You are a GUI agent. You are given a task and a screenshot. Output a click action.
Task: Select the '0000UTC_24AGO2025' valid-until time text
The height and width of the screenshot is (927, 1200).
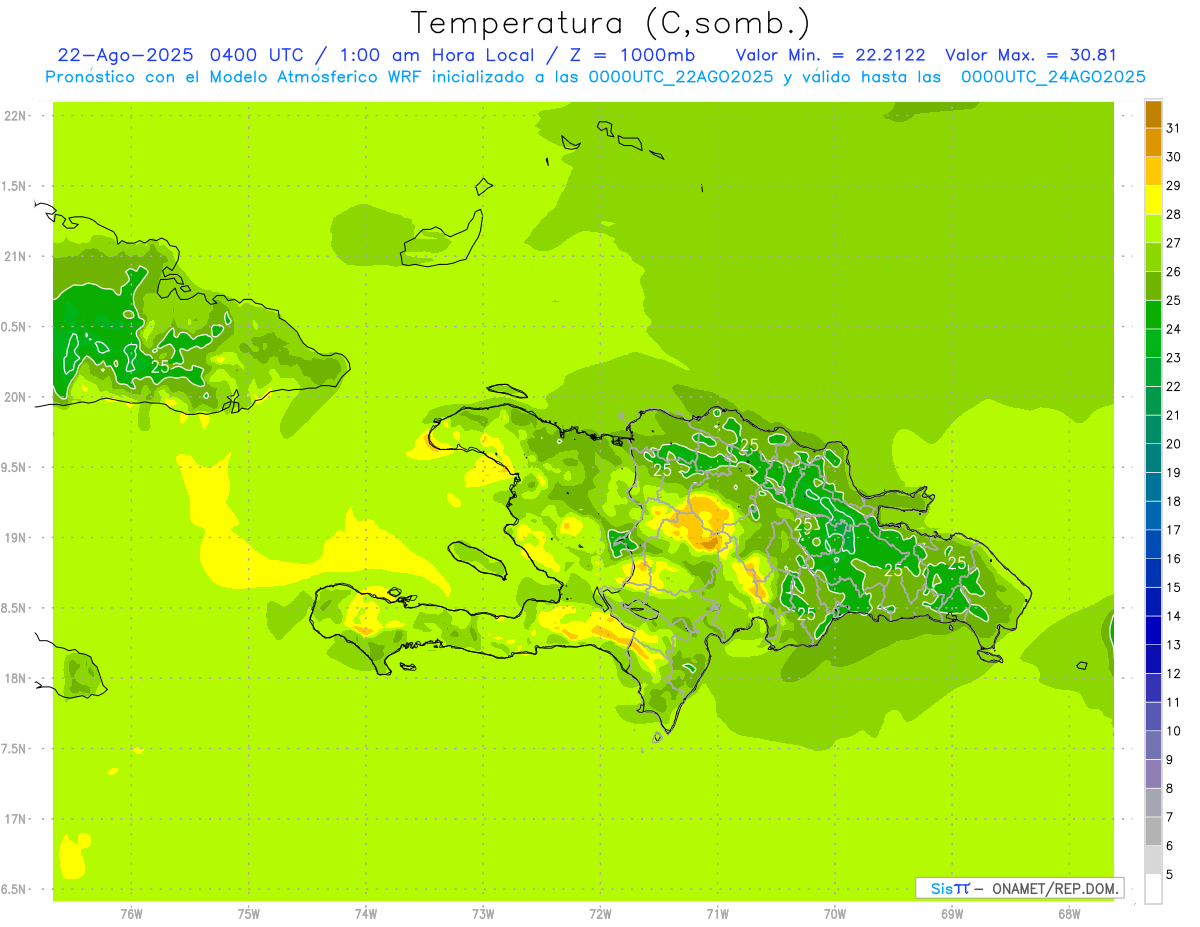point(1053,77)
